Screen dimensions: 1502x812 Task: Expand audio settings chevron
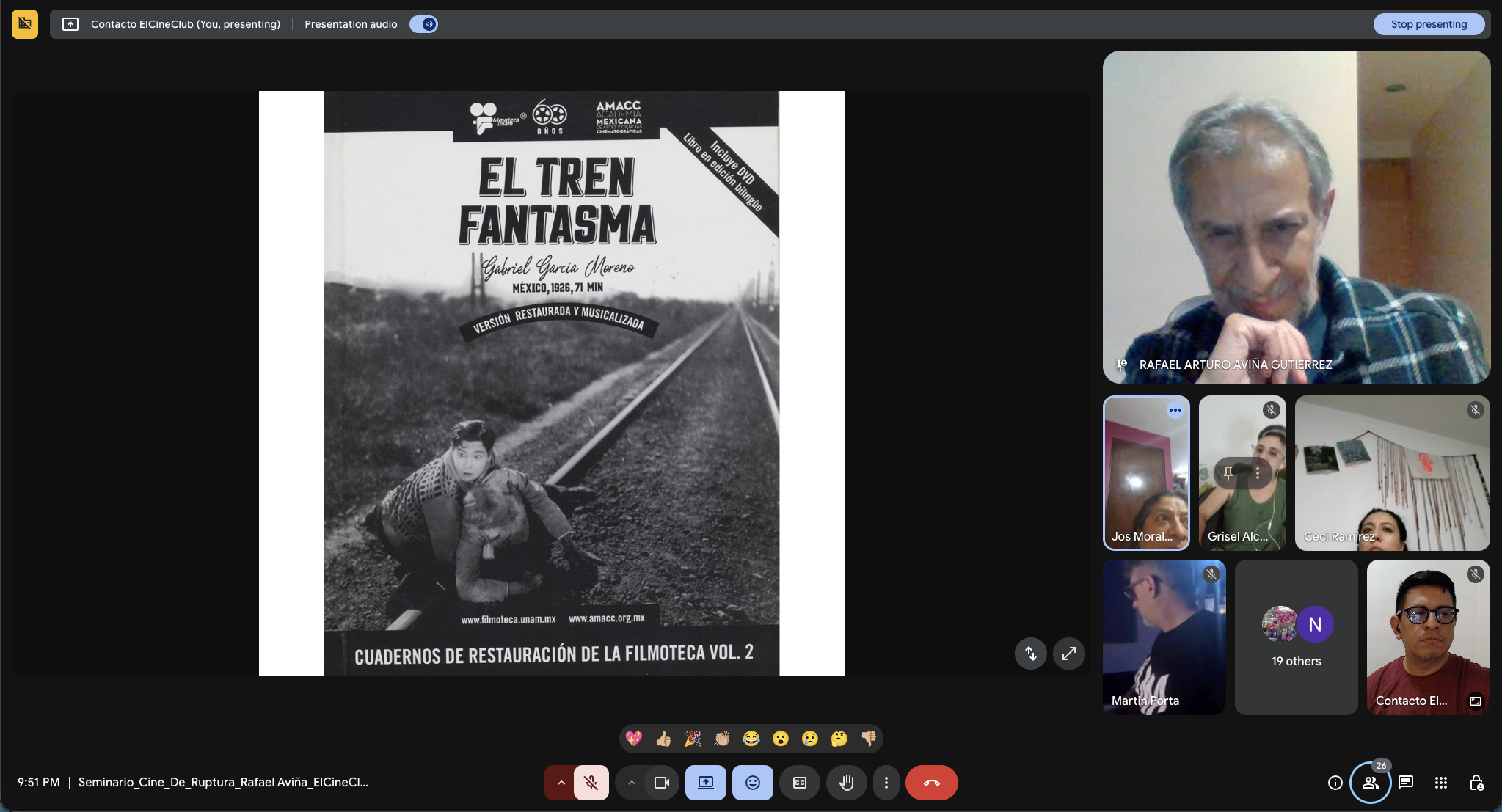tap(561, 783)
